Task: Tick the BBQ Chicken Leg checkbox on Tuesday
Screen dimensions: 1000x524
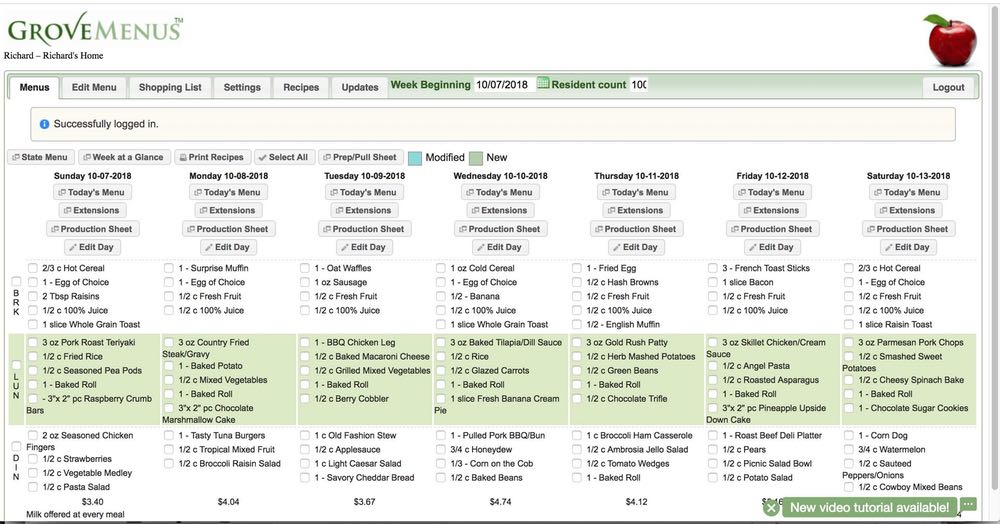Action: click(x=305, y=342)
